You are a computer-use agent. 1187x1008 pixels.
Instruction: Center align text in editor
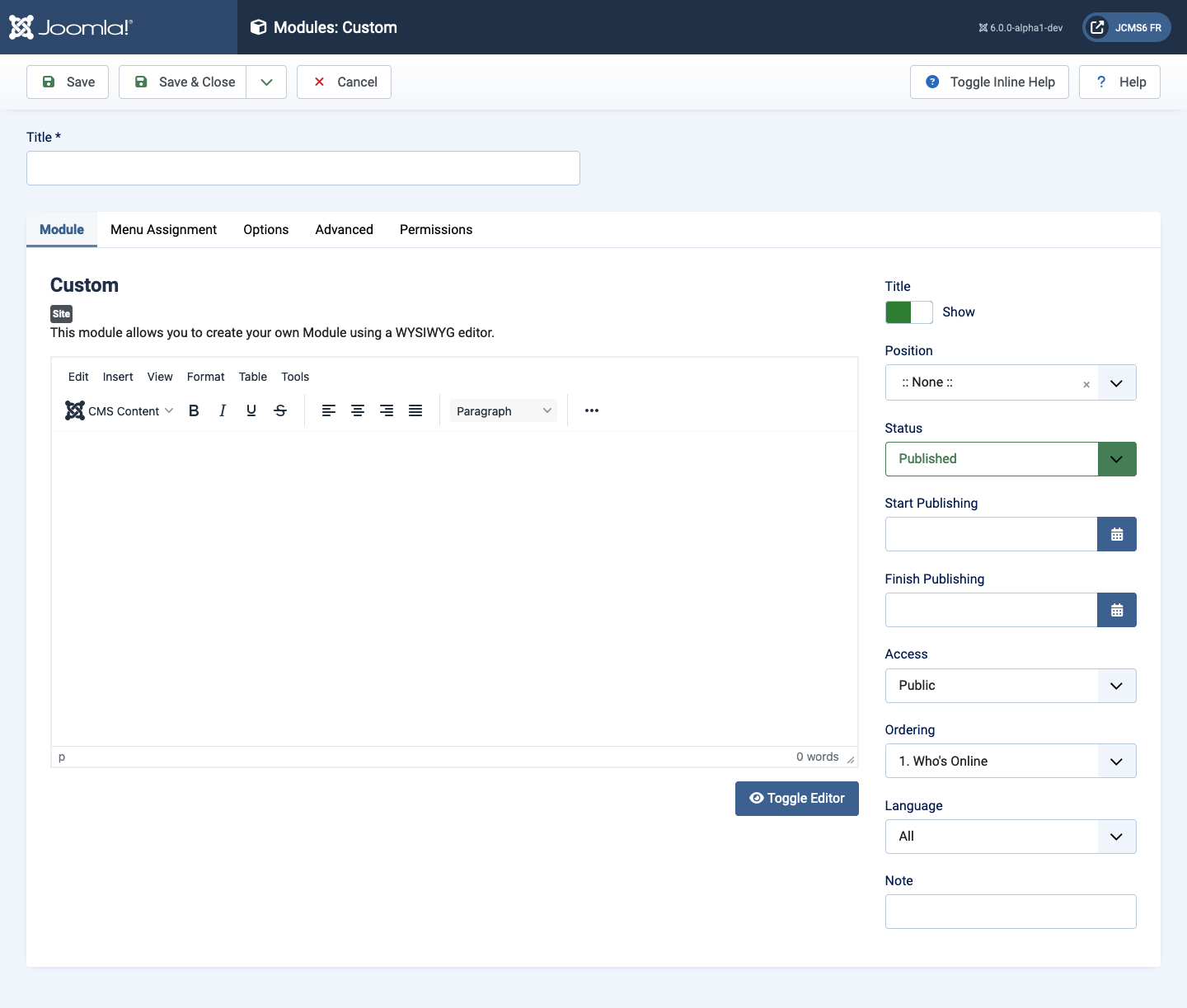point(358,410)
